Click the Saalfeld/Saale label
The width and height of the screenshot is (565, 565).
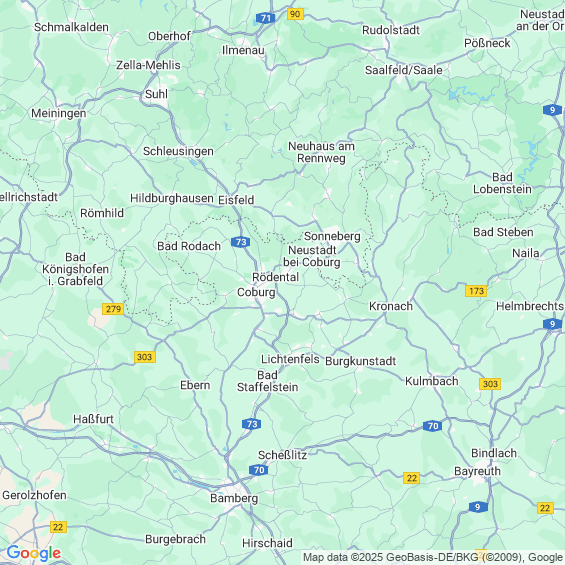(x=404, y=70)
